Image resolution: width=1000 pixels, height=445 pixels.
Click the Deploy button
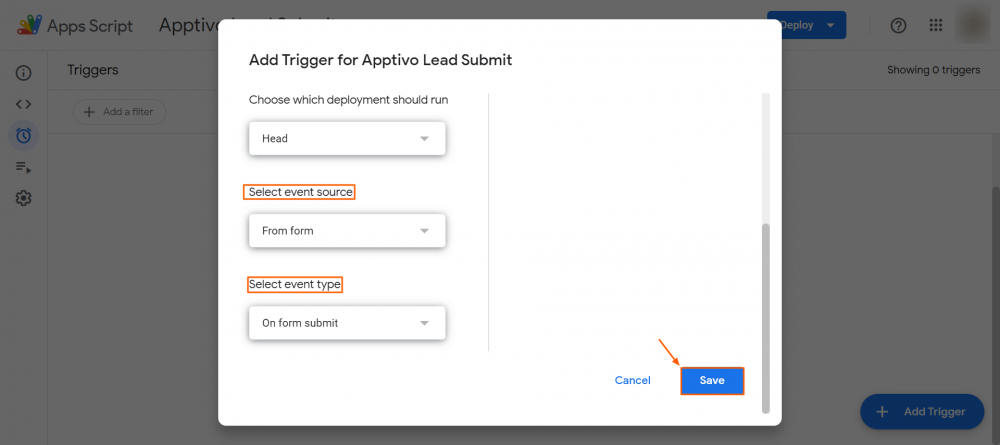click(x=796, y=25)
